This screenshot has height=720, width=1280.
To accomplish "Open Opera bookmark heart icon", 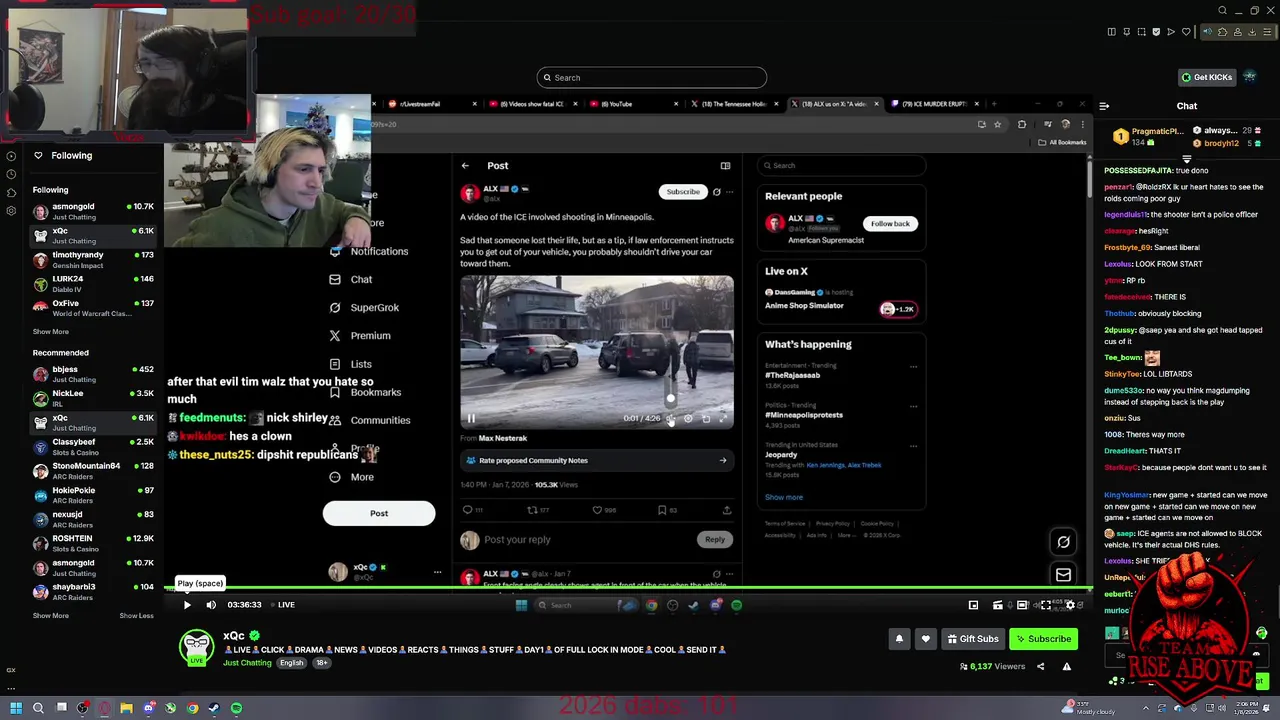I will coord(1186,32).
